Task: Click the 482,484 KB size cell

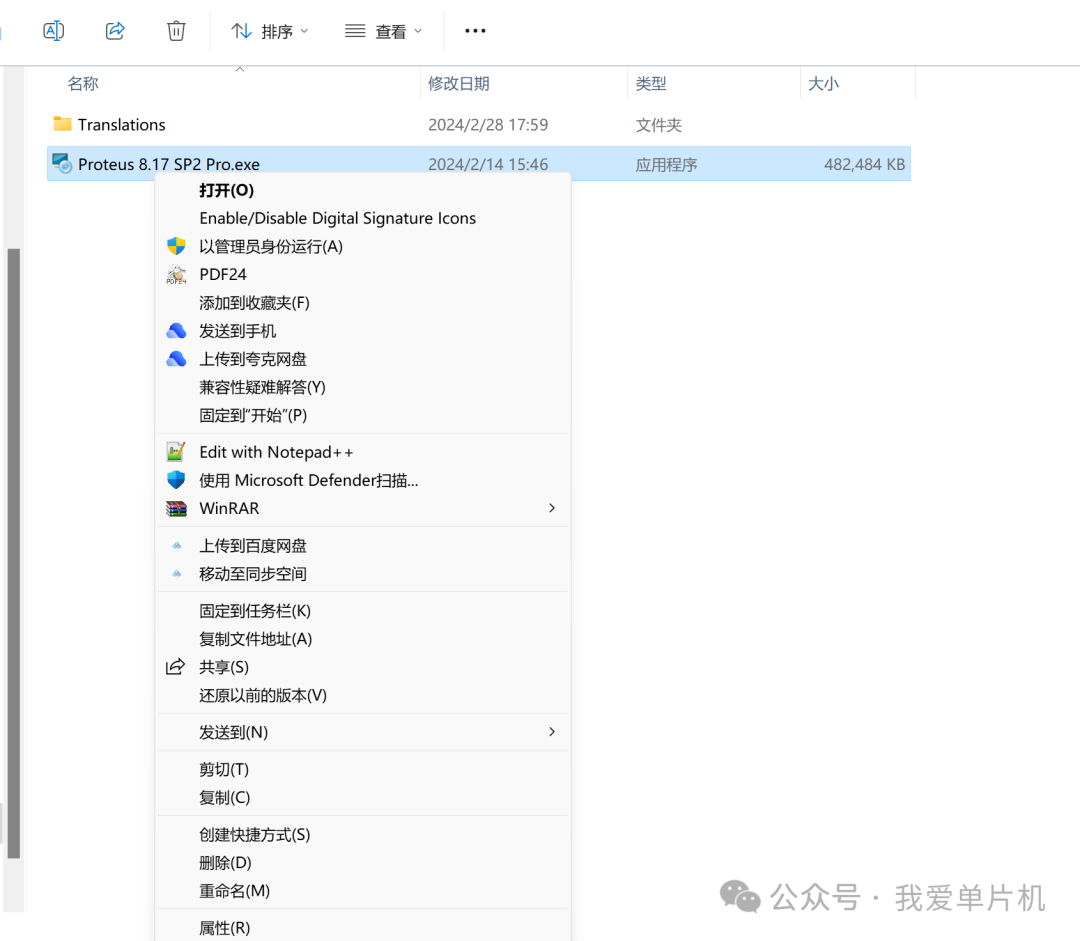Action: pos(864,165)
